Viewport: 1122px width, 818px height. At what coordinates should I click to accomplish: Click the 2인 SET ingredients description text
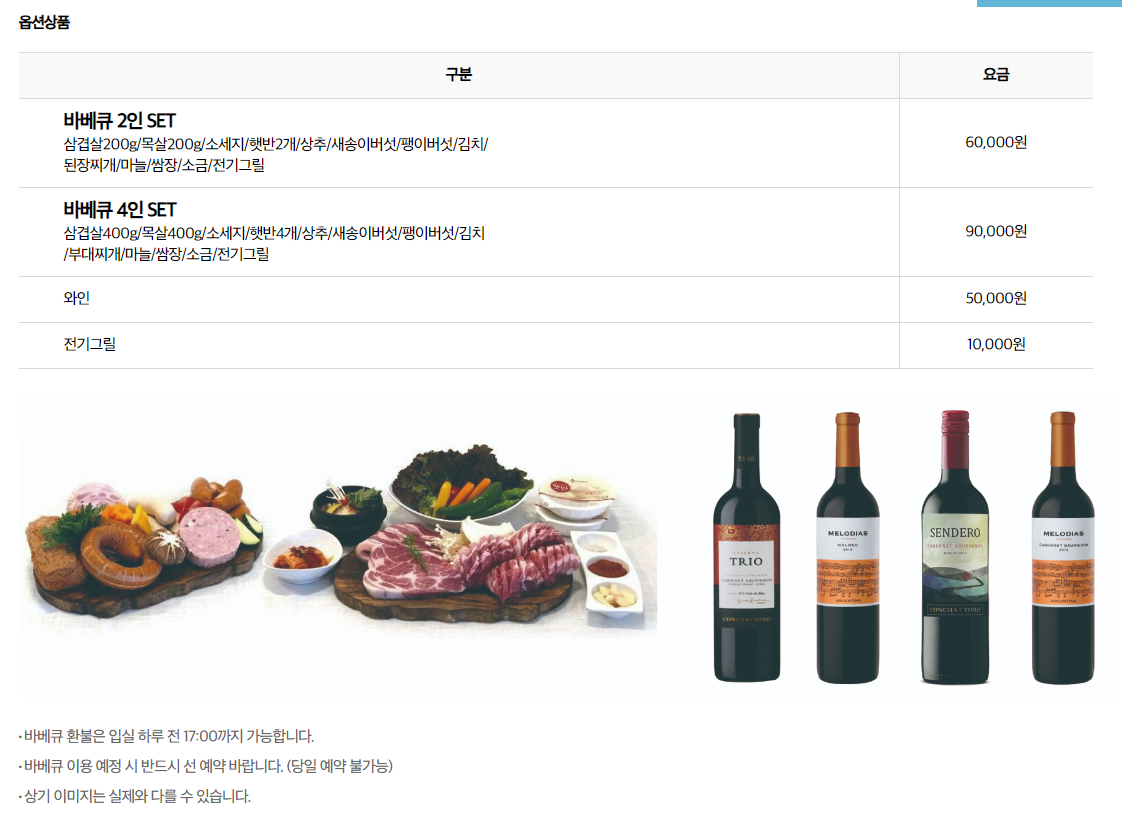coord(275,155)
